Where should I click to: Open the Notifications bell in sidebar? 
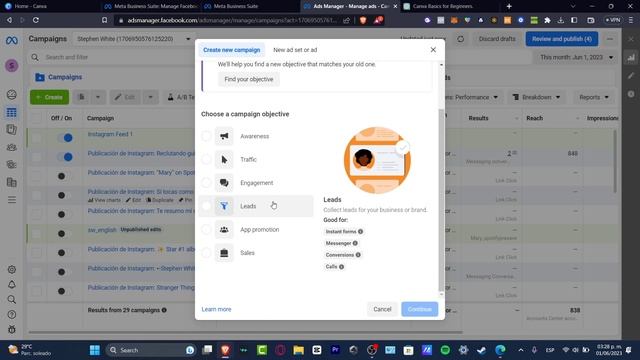coord(11,284)
